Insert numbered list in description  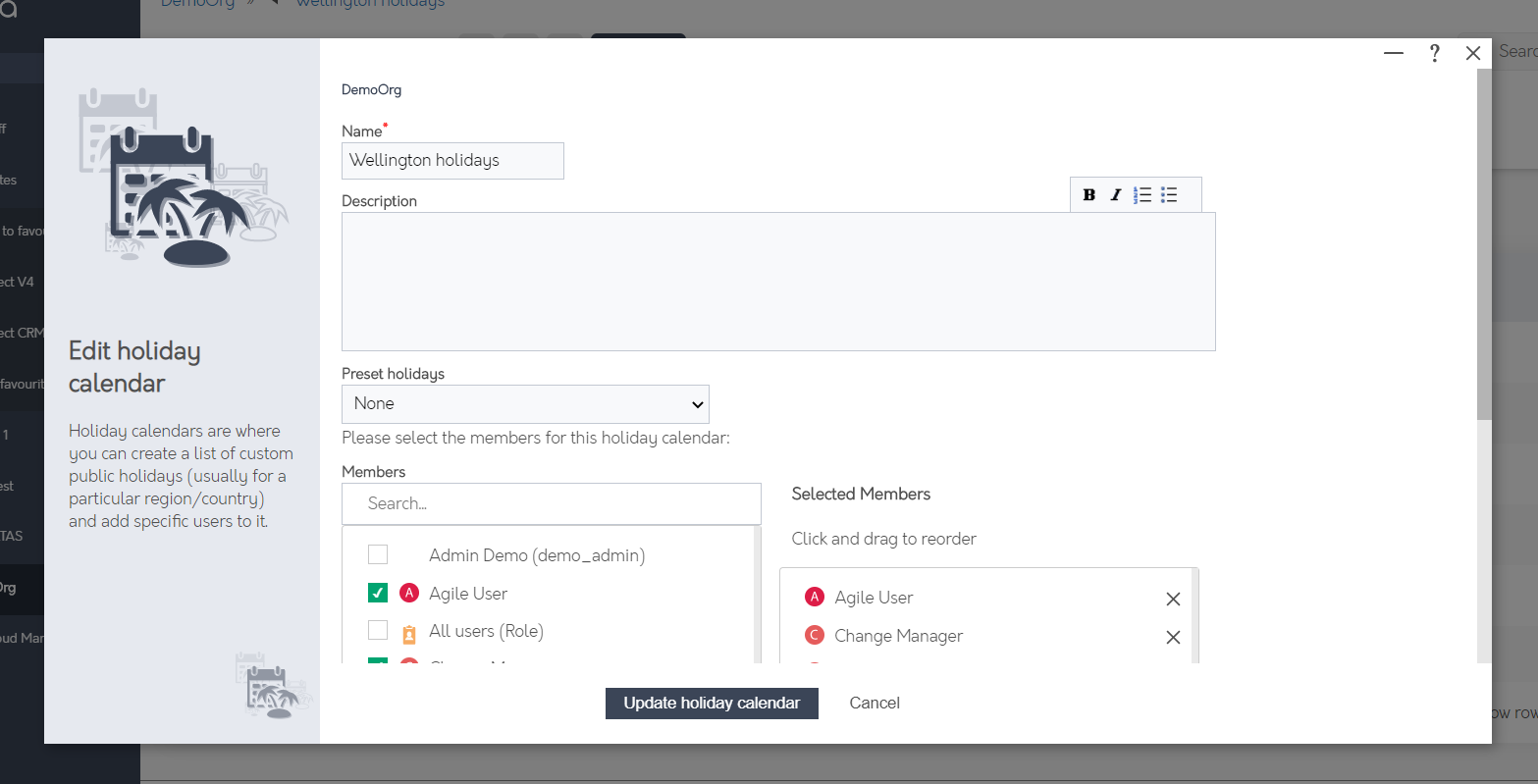coord(1141,195)
